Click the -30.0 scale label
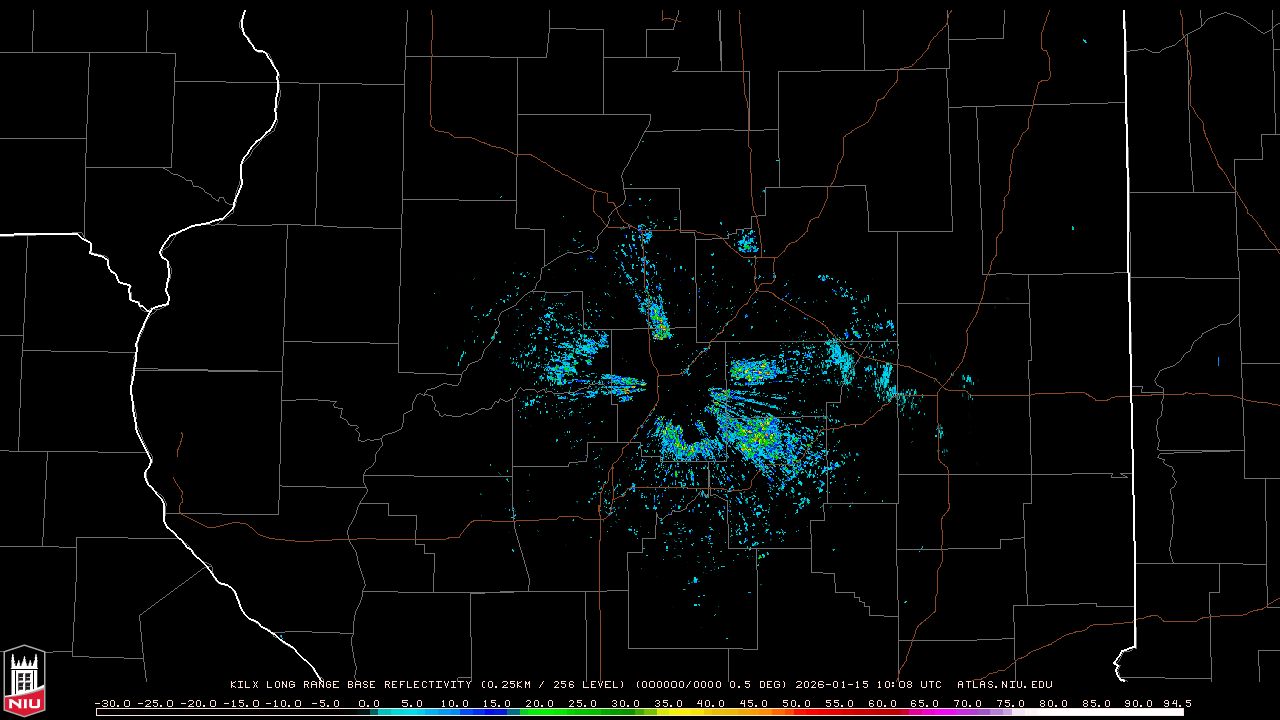This screenshot has width=1280, height=720. point(112,703)
